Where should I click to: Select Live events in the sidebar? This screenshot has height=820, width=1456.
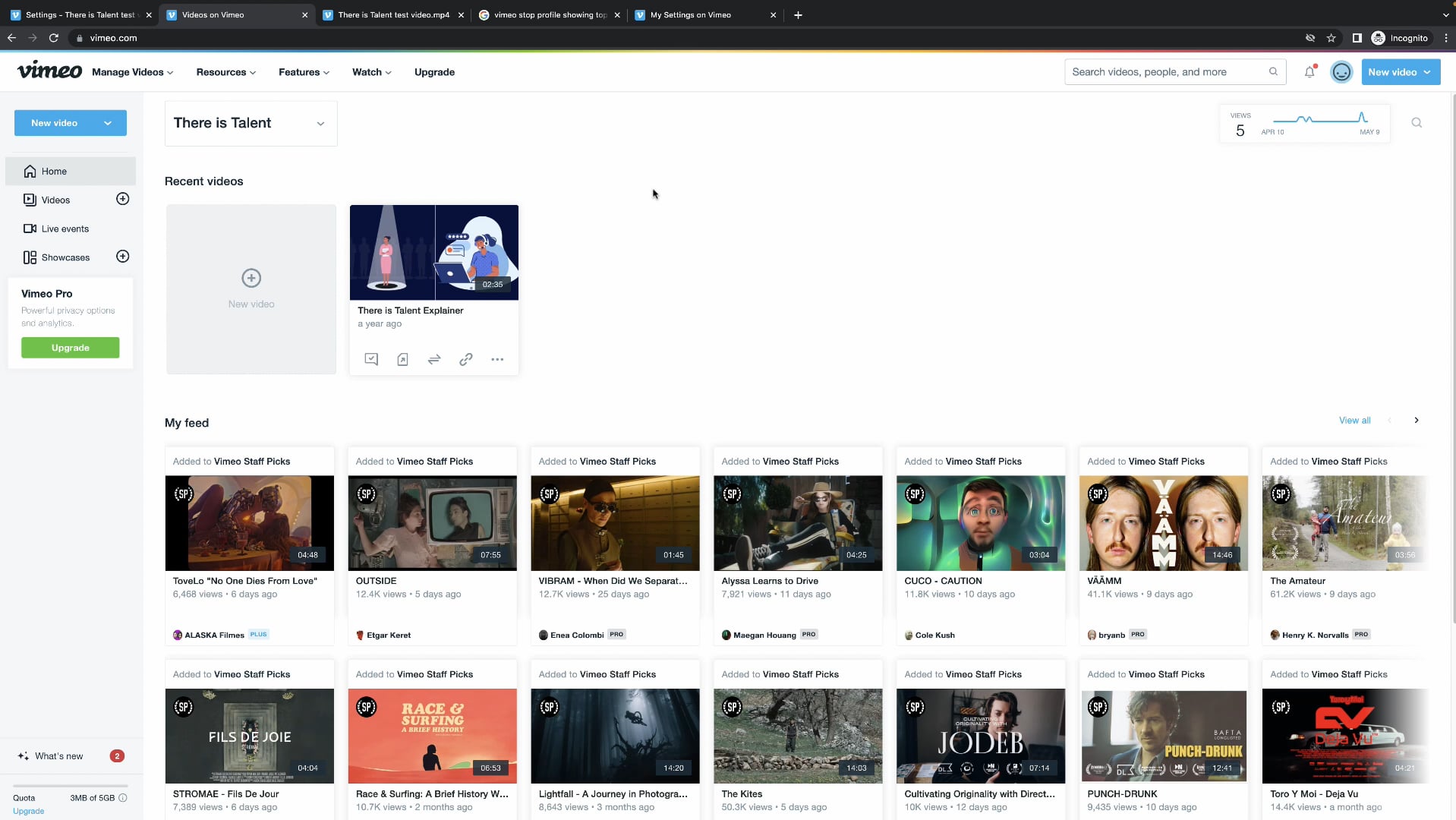click(65, 229)
